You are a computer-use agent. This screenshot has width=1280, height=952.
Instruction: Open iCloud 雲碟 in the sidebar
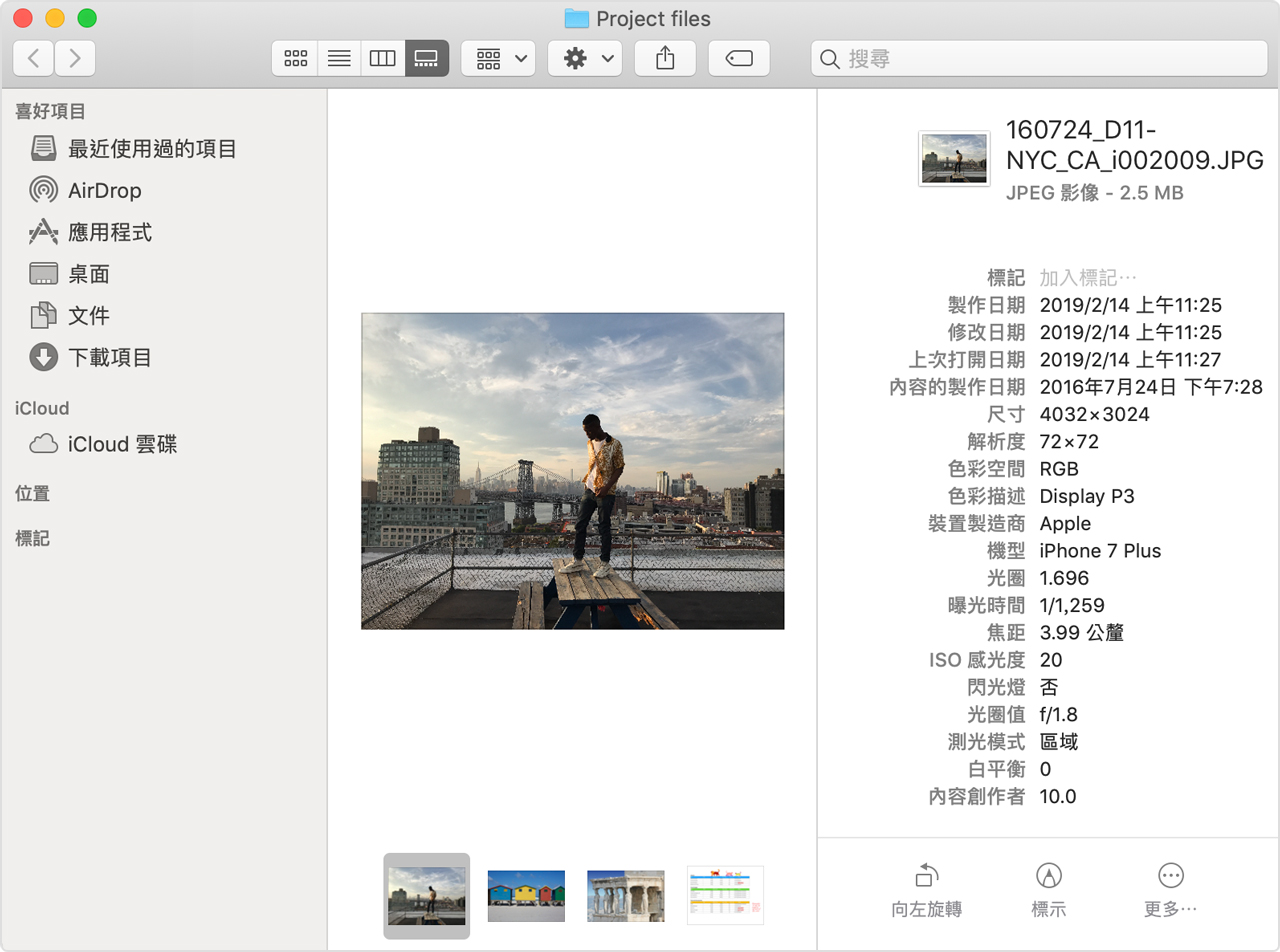point(122,445)
